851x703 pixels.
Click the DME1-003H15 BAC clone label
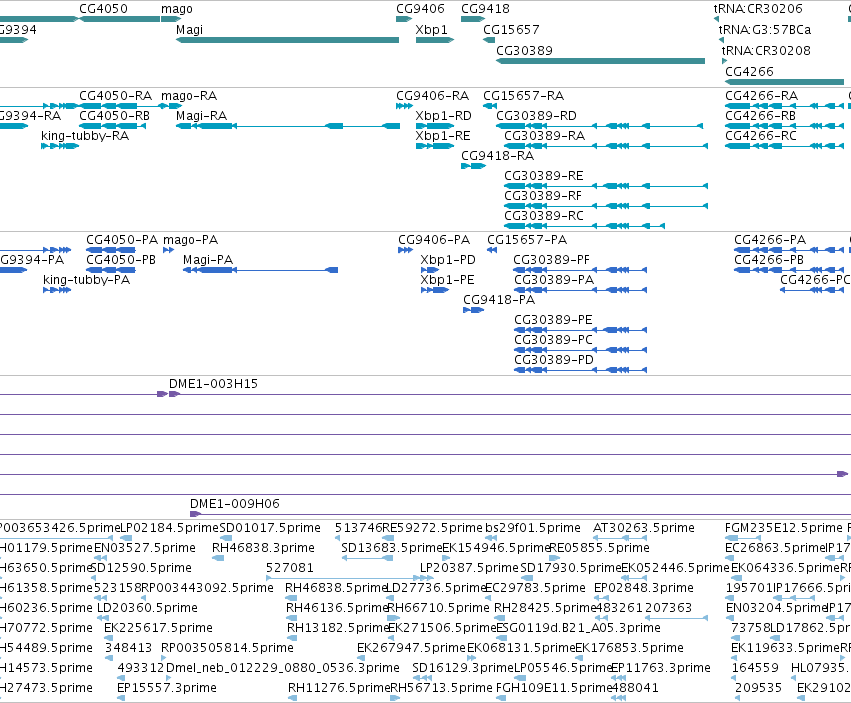pos(213,384)
